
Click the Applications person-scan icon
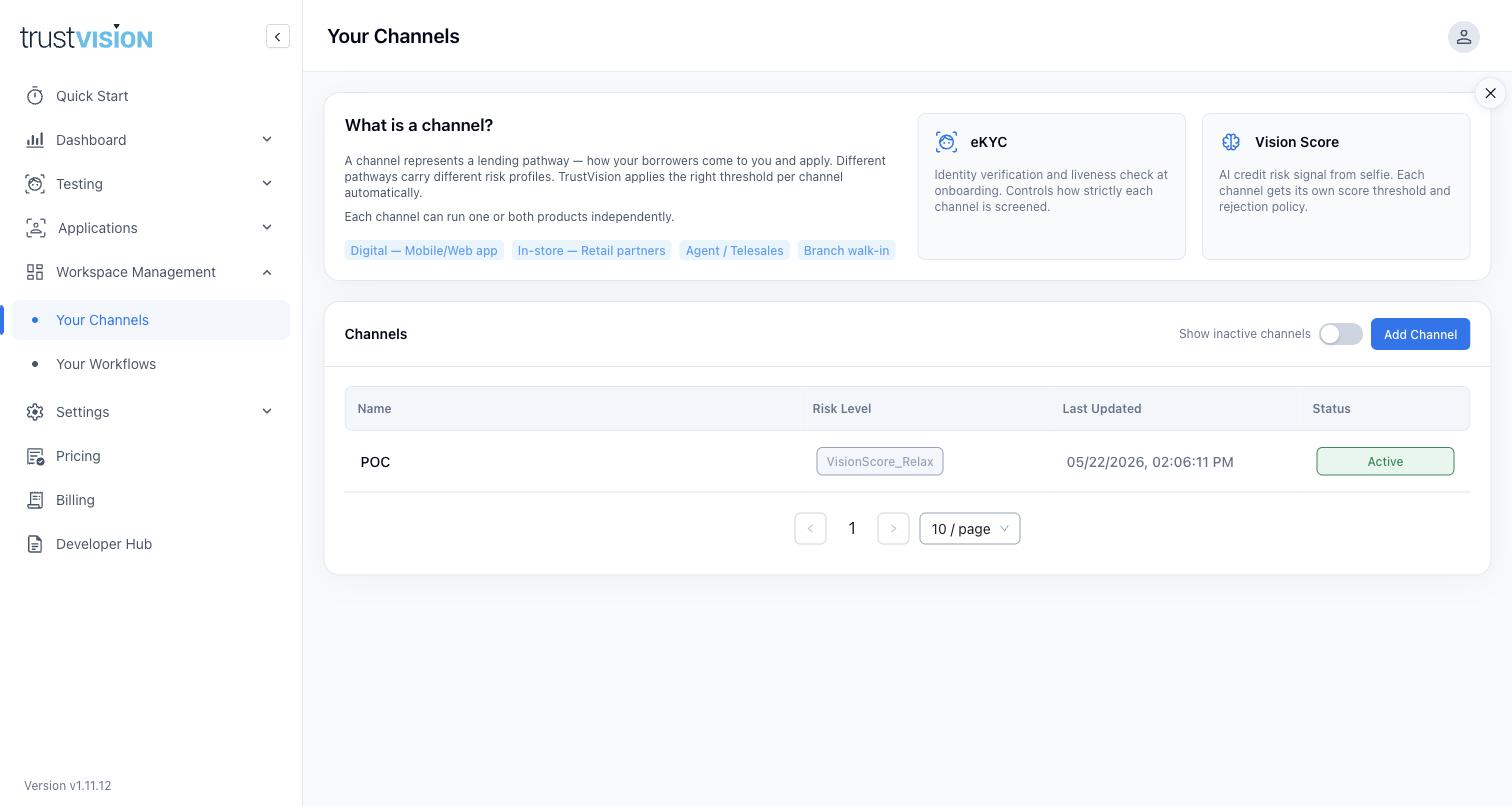36,228
